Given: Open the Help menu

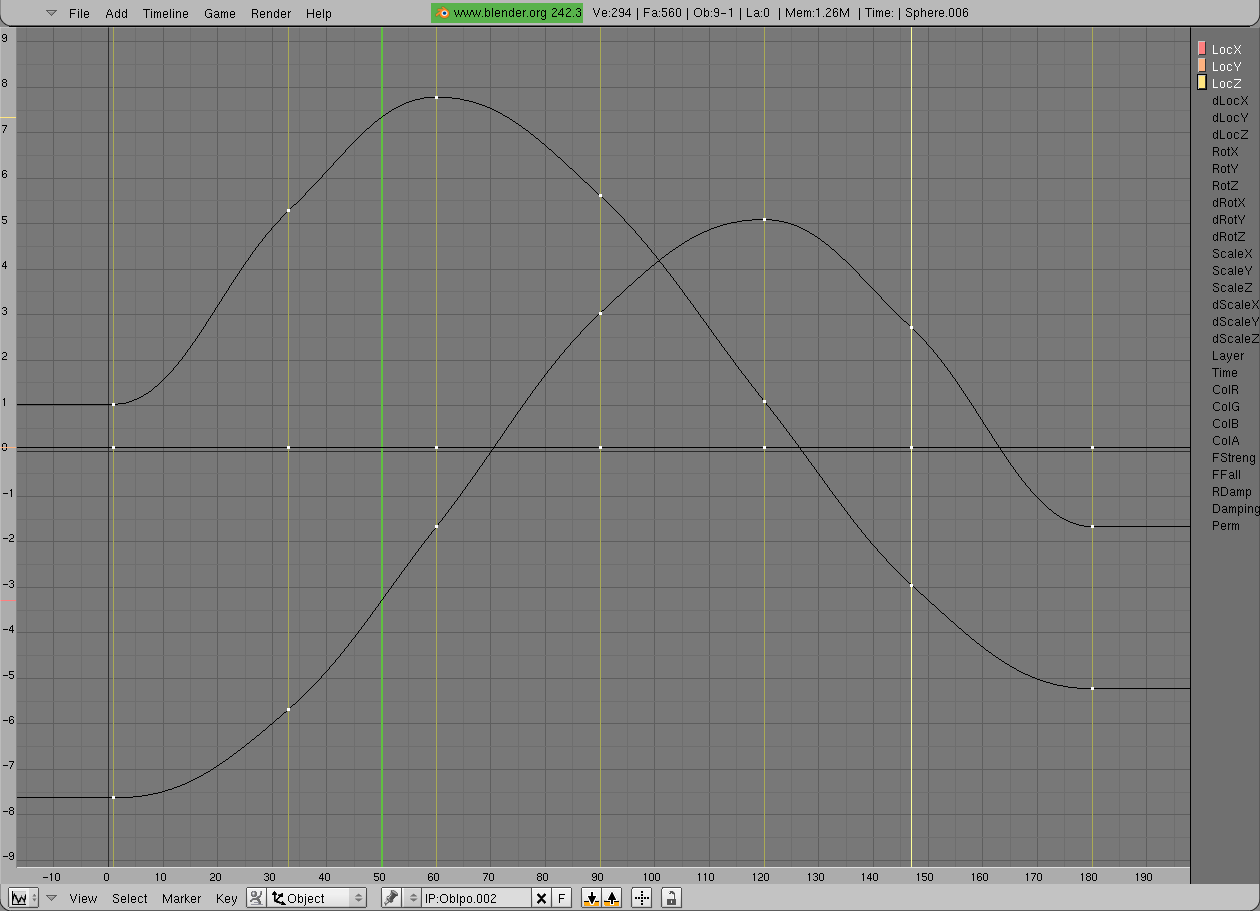Looking at the screenshot, I should point(319,13).
